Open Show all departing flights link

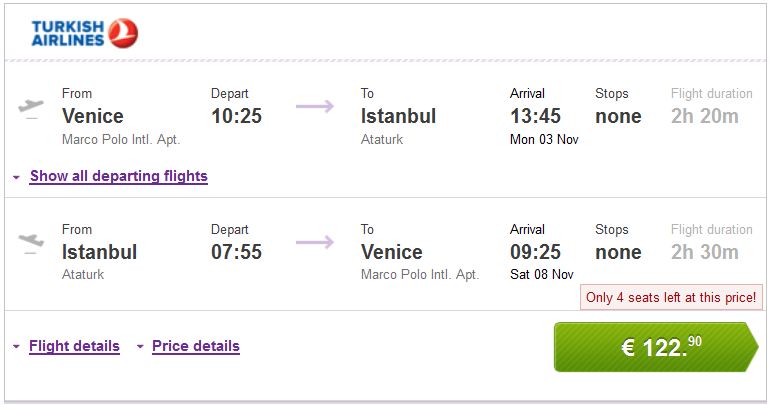118,177
